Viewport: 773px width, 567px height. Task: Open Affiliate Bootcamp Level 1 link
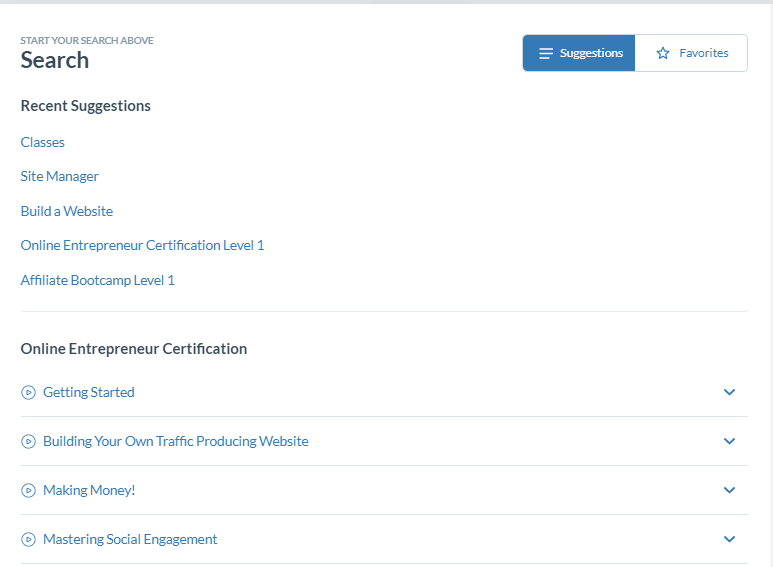tap(98, 280)
